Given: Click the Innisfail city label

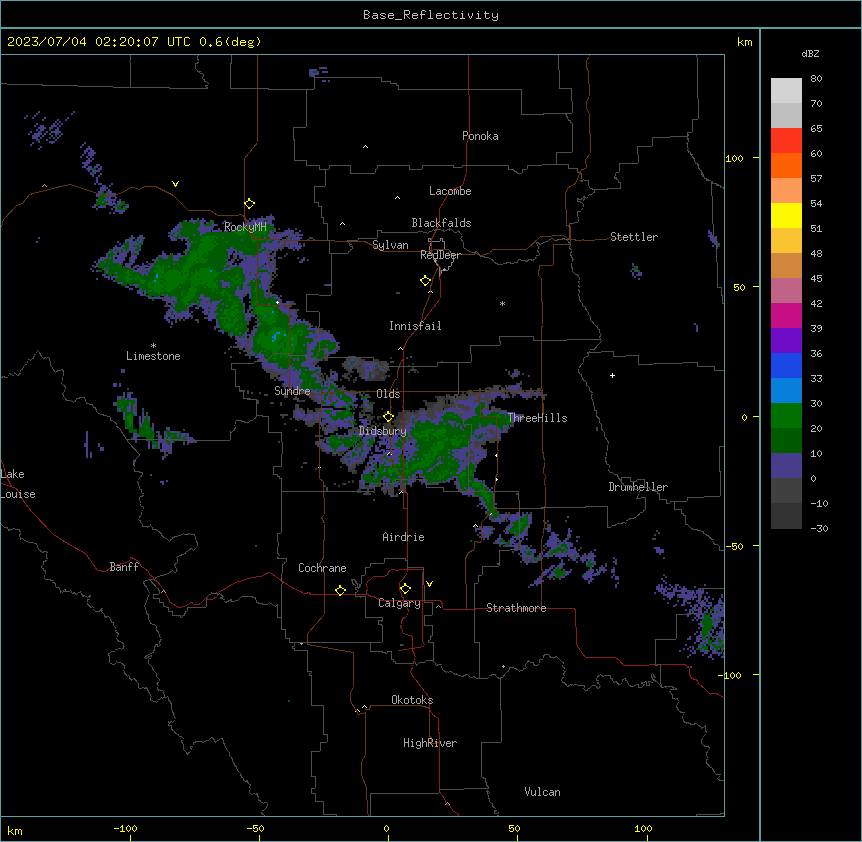Looking at the screenshot, I should click(x=415, y=326).
